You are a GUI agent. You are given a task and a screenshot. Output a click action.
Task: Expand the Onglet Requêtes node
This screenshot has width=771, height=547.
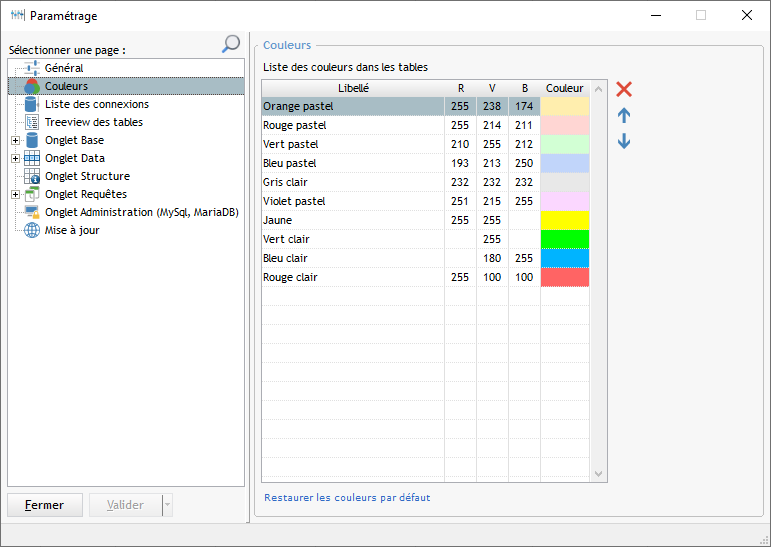15,194
